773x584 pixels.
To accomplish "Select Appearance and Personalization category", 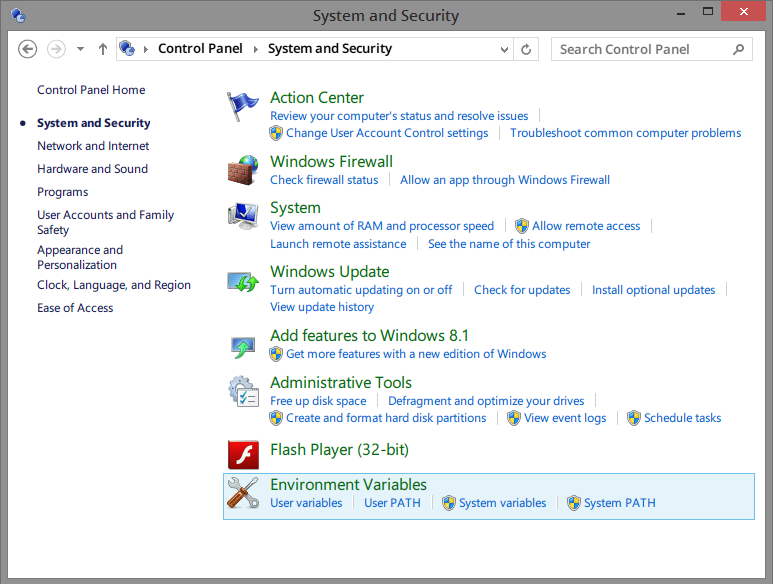I will 80,258.
